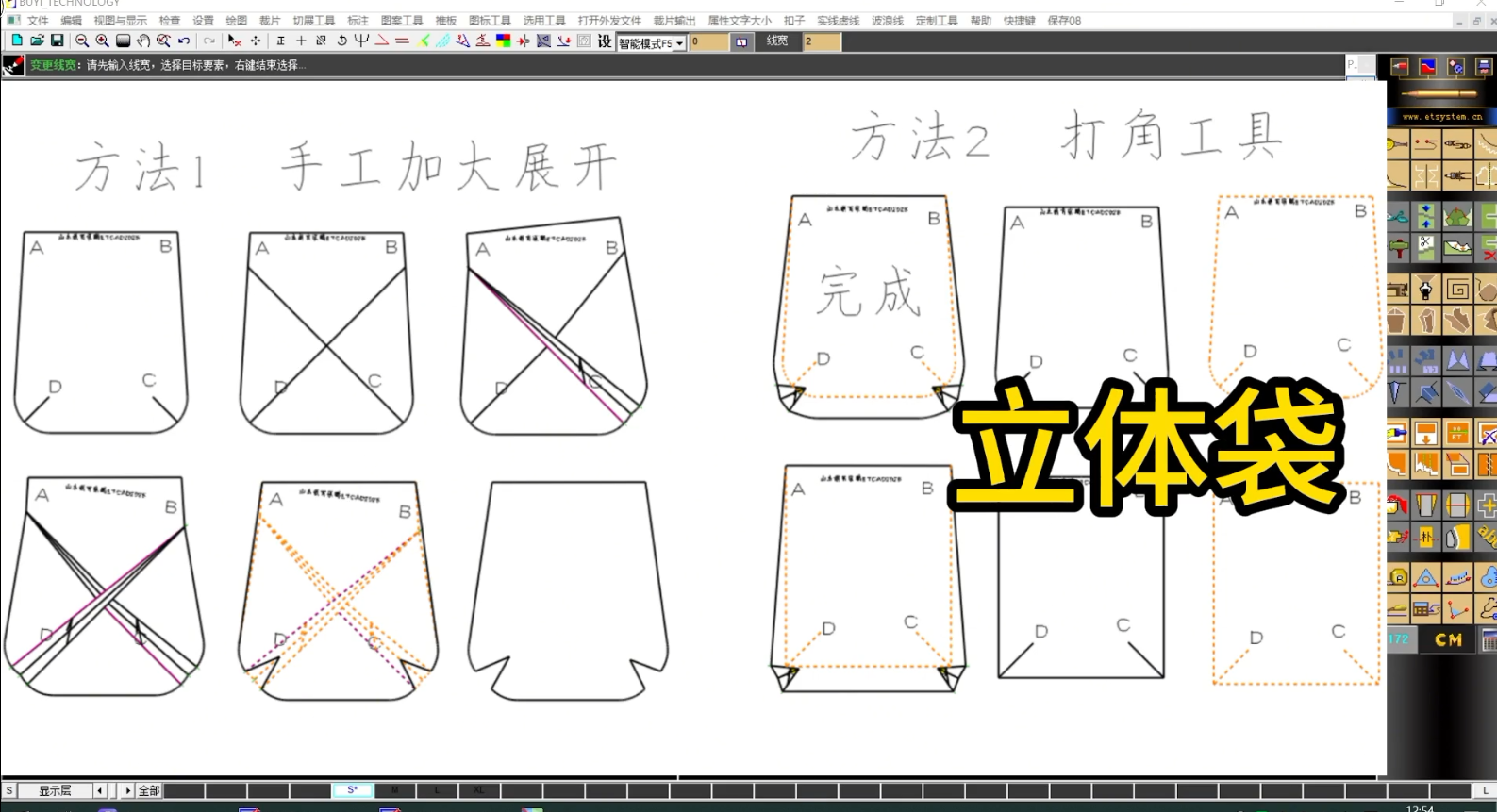Select the hand pan tool
The width and height of the screenshot is (1497, 812).
143,41
